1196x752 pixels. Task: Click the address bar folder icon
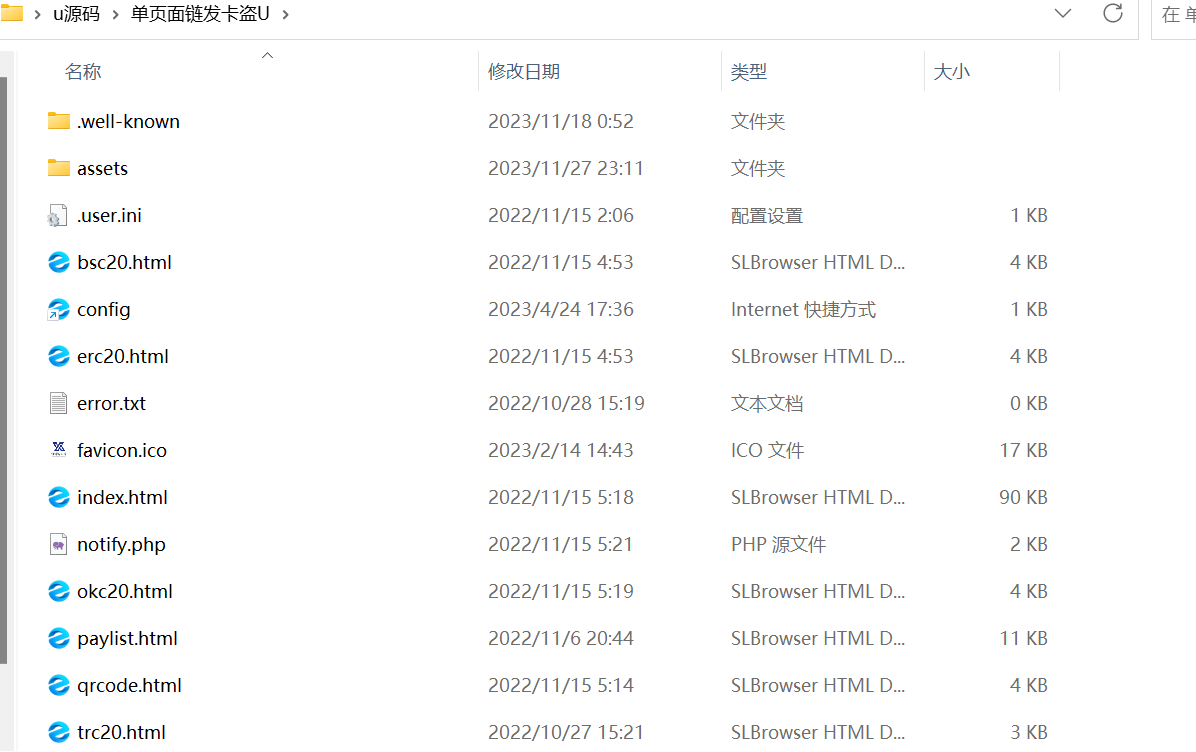11,13
